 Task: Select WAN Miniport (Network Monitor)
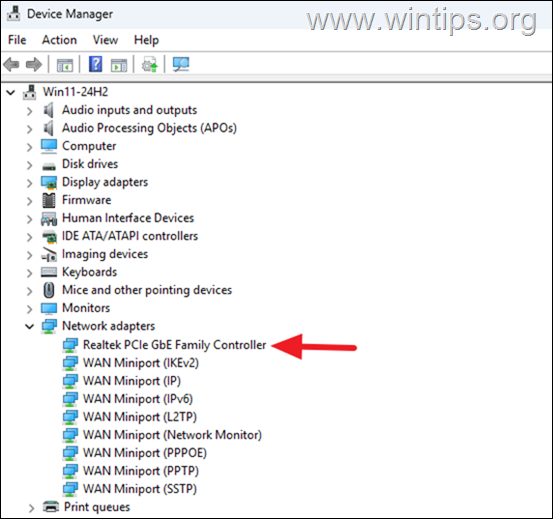[x=172, y=435]
